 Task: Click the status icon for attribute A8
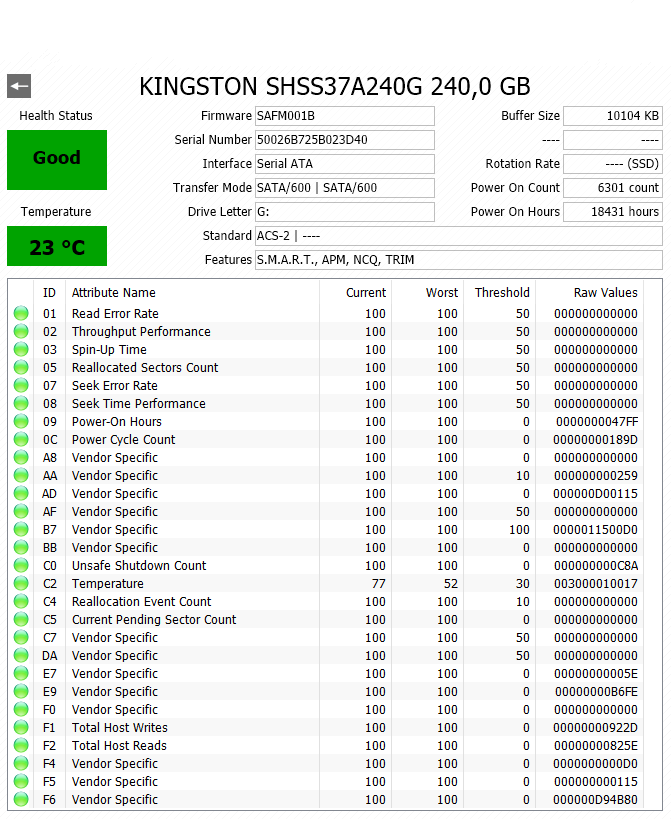point(21,458)
